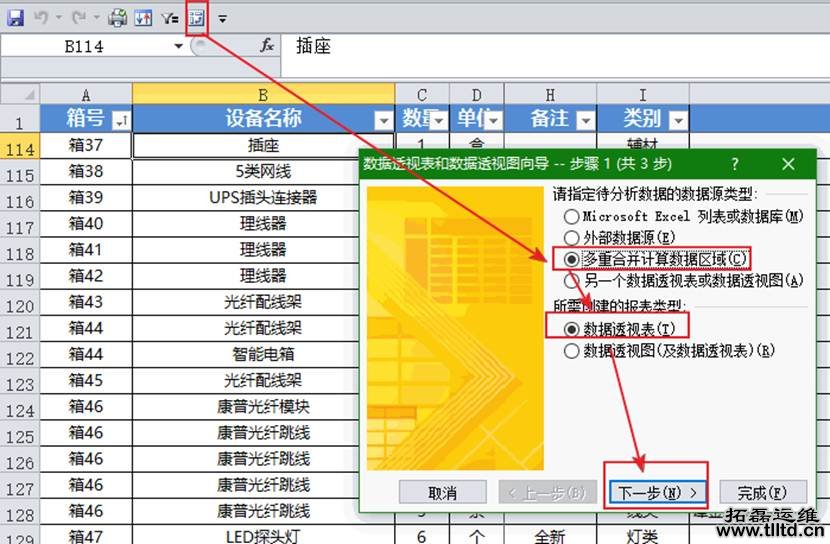Click cell containing LED探头灯
This screenshot has width=830, height=544.
[264, 536]
